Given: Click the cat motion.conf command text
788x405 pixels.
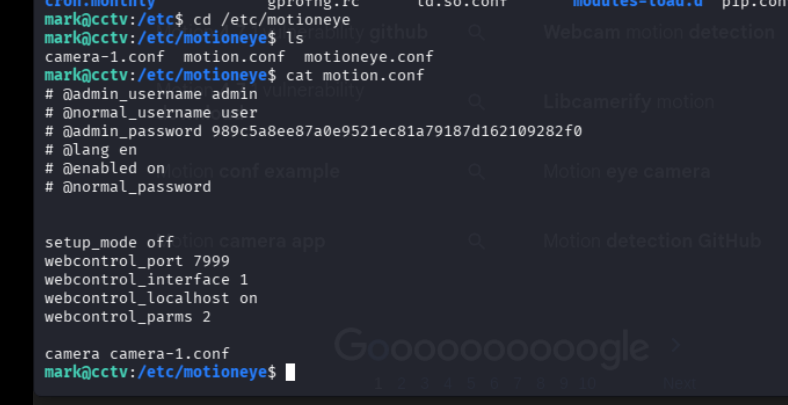Looking at the screenshot, I should 354,75.
